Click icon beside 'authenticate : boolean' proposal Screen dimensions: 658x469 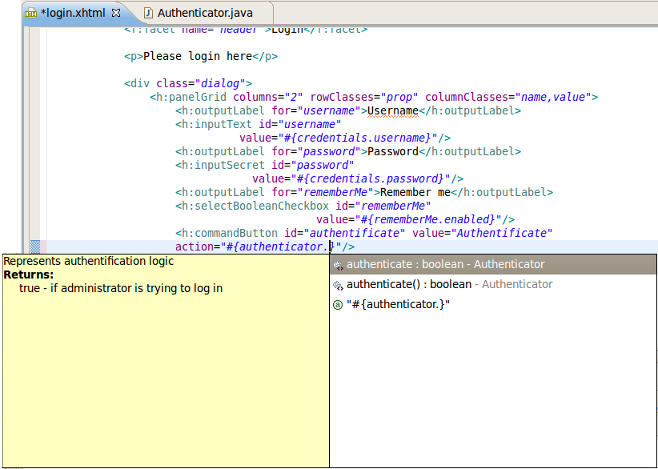tap(339, 265)
